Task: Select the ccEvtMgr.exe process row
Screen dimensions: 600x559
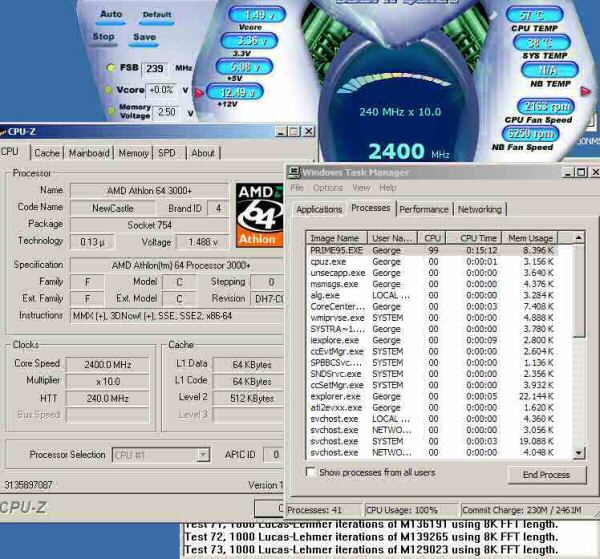Action: [x=432, y=352]
